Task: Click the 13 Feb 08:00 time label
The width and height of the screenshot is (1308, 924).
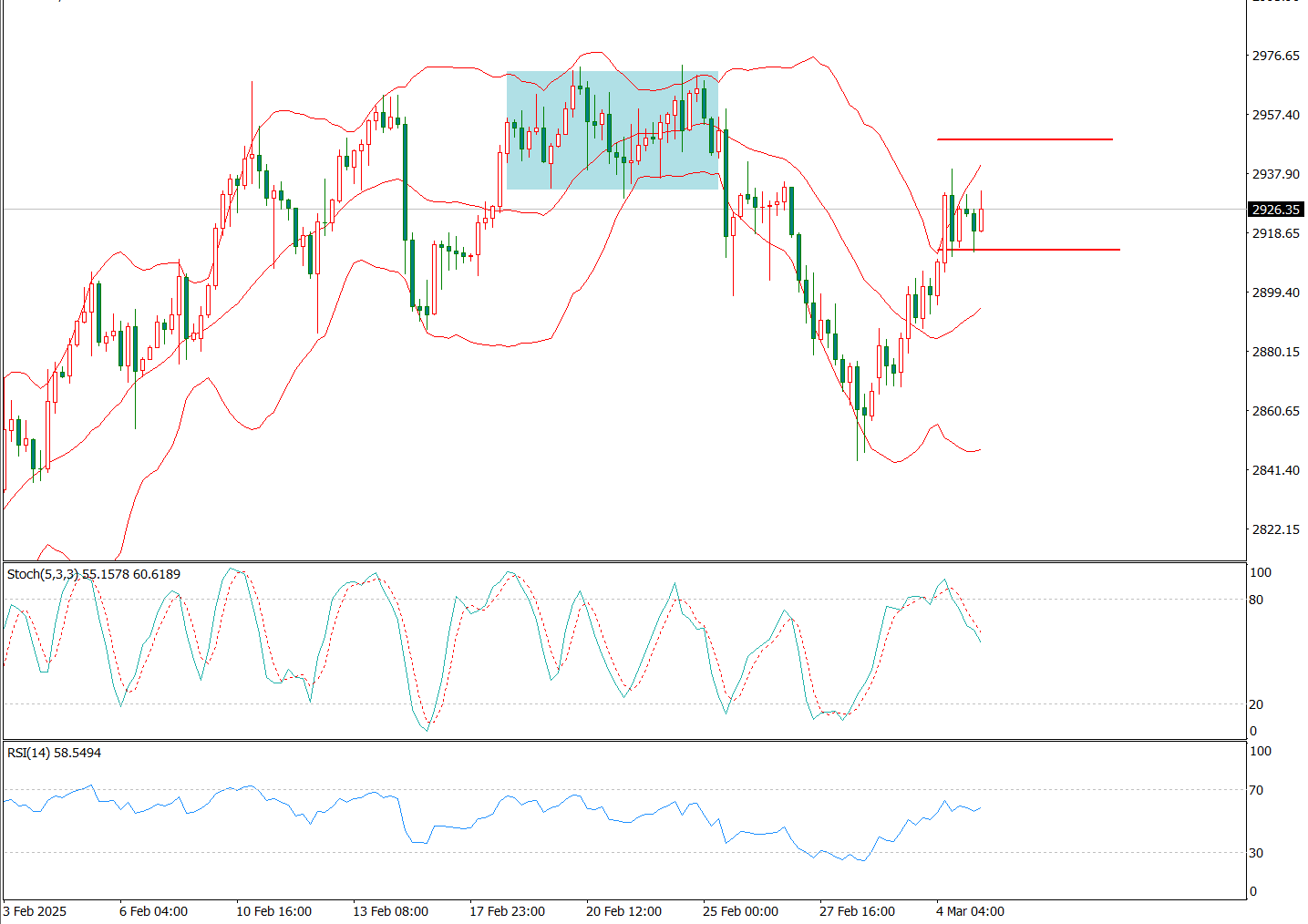Action: pyautogui.click(x=391, y=911)
